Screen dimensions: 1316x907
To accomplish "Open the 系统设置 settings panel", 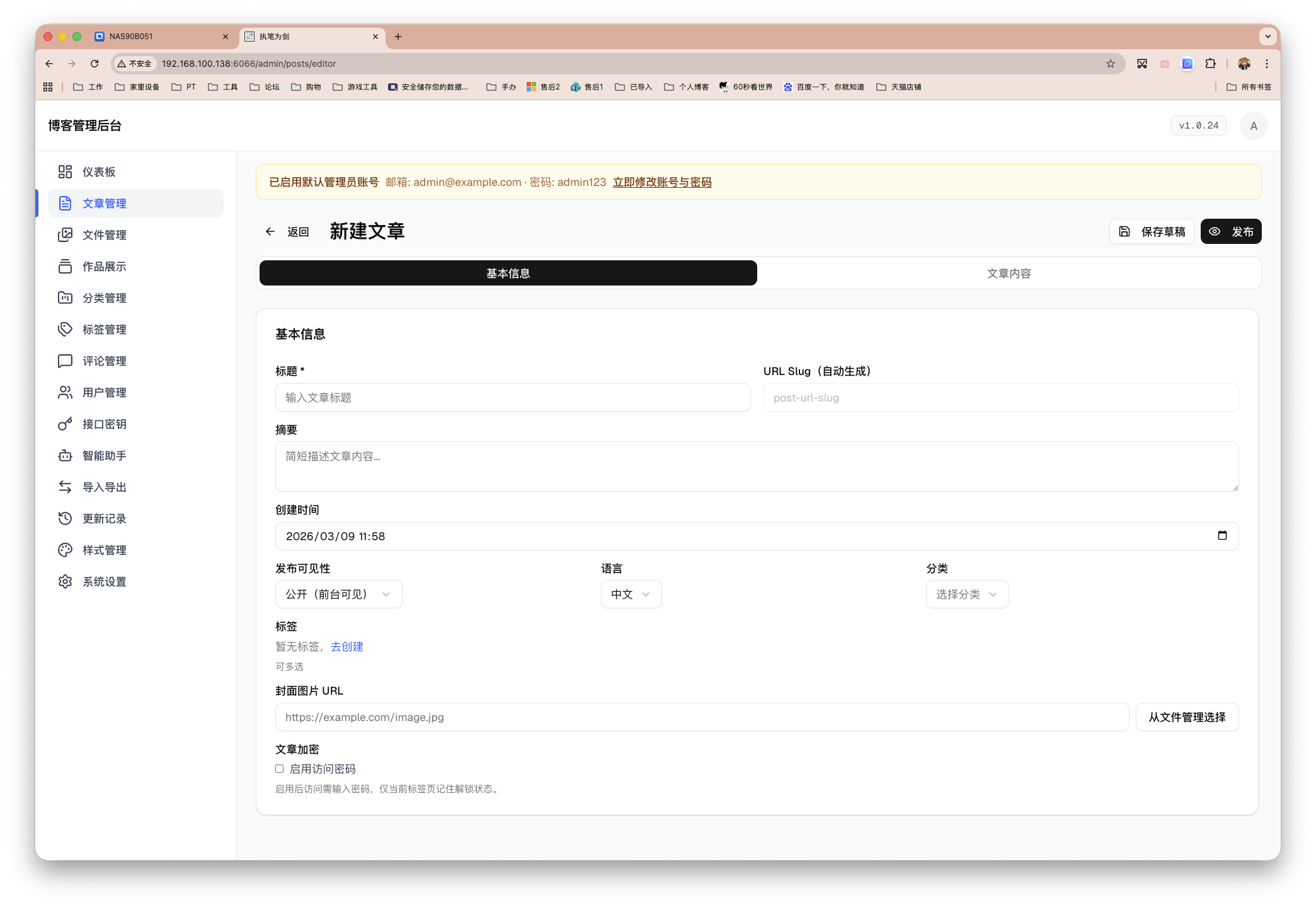I will 104,581.
